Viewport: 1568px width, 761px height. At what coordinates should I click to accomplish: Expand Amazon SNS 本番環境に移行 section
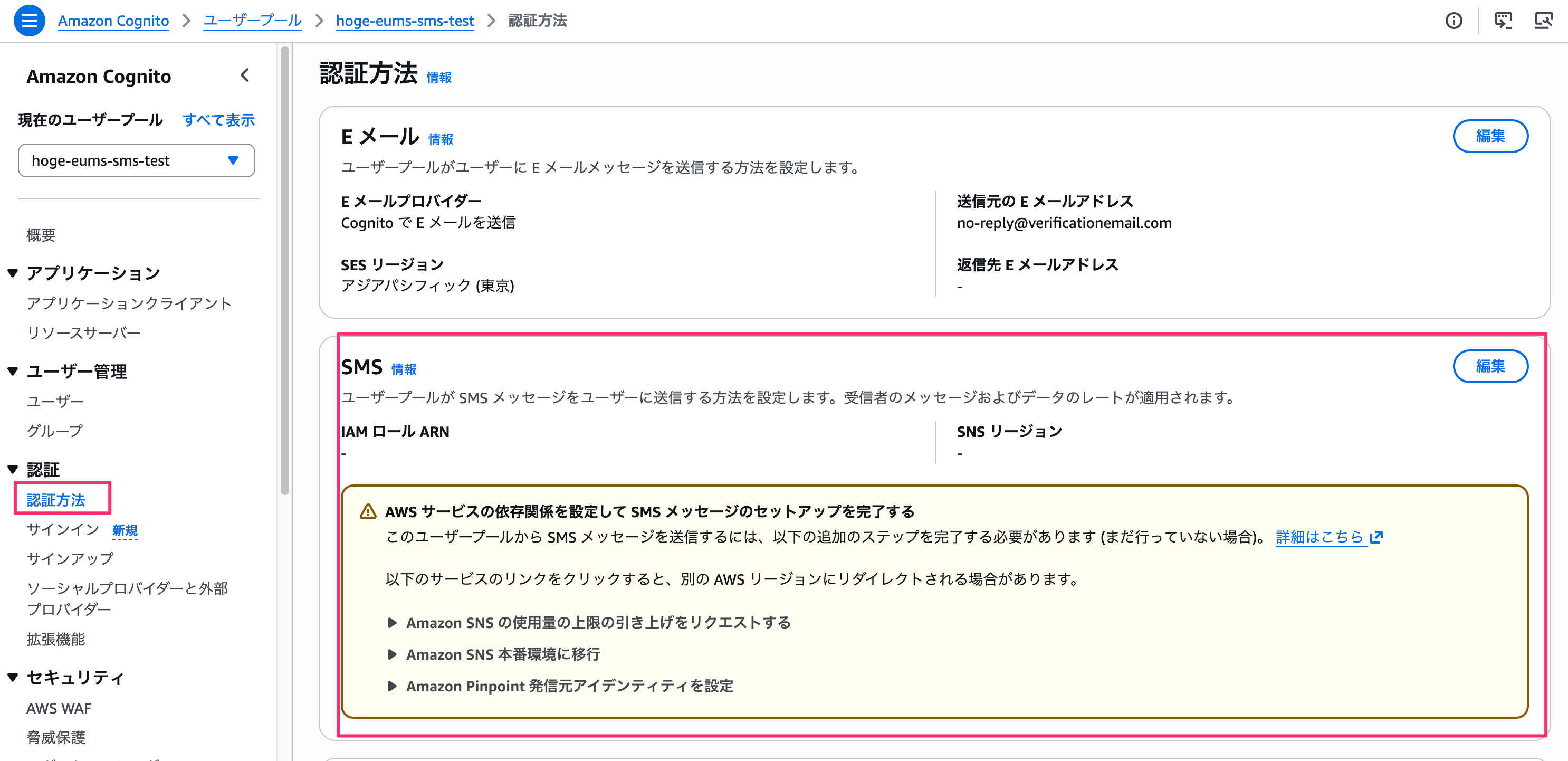[494, 654]
